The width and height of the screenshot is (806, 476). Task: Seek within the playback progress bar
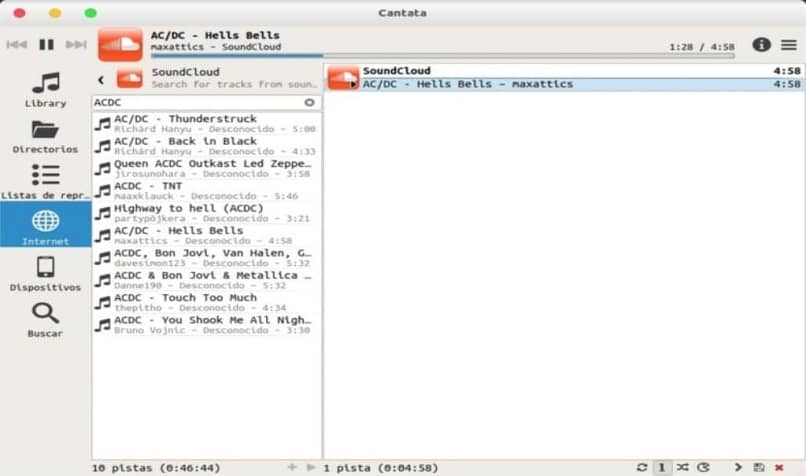[443, 56]
